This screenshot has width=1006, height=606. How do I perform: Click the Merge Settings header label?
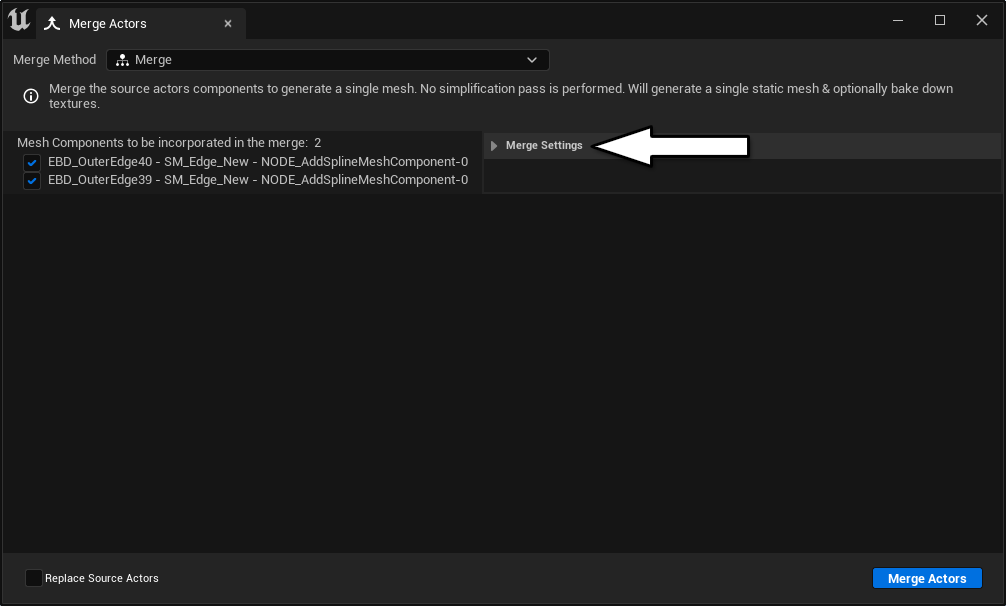pos(544,146)
